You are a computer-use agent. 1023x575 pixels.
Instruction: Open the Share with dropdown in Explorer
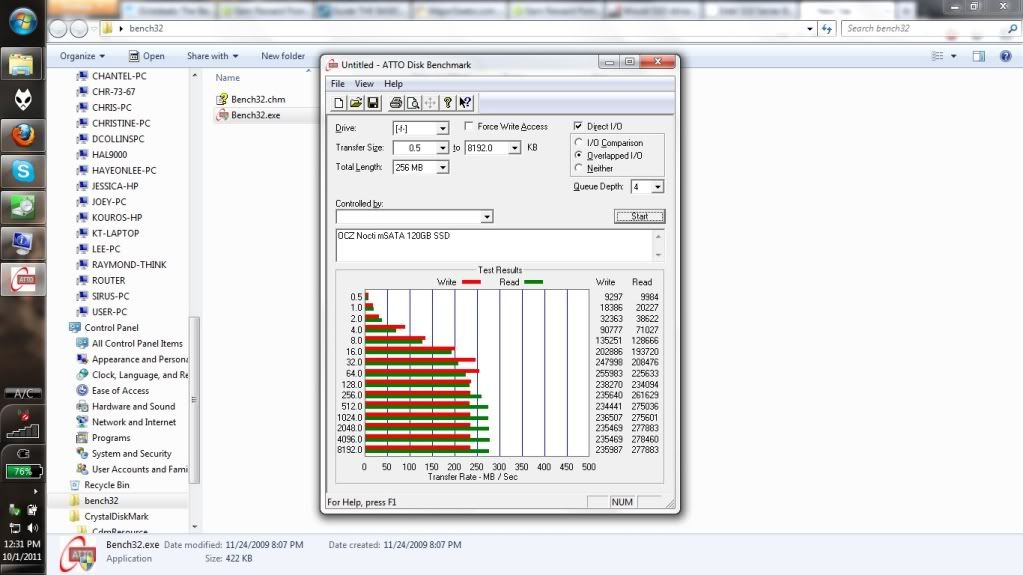(x=212, y=56)
